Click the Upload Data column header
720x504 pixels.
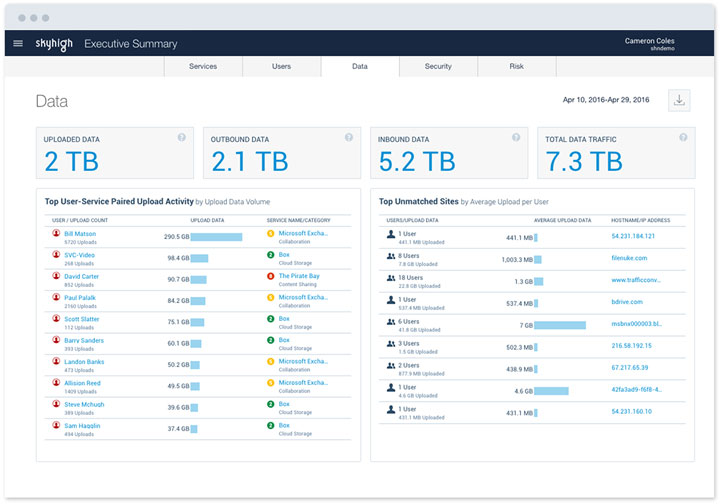(207, 220)
